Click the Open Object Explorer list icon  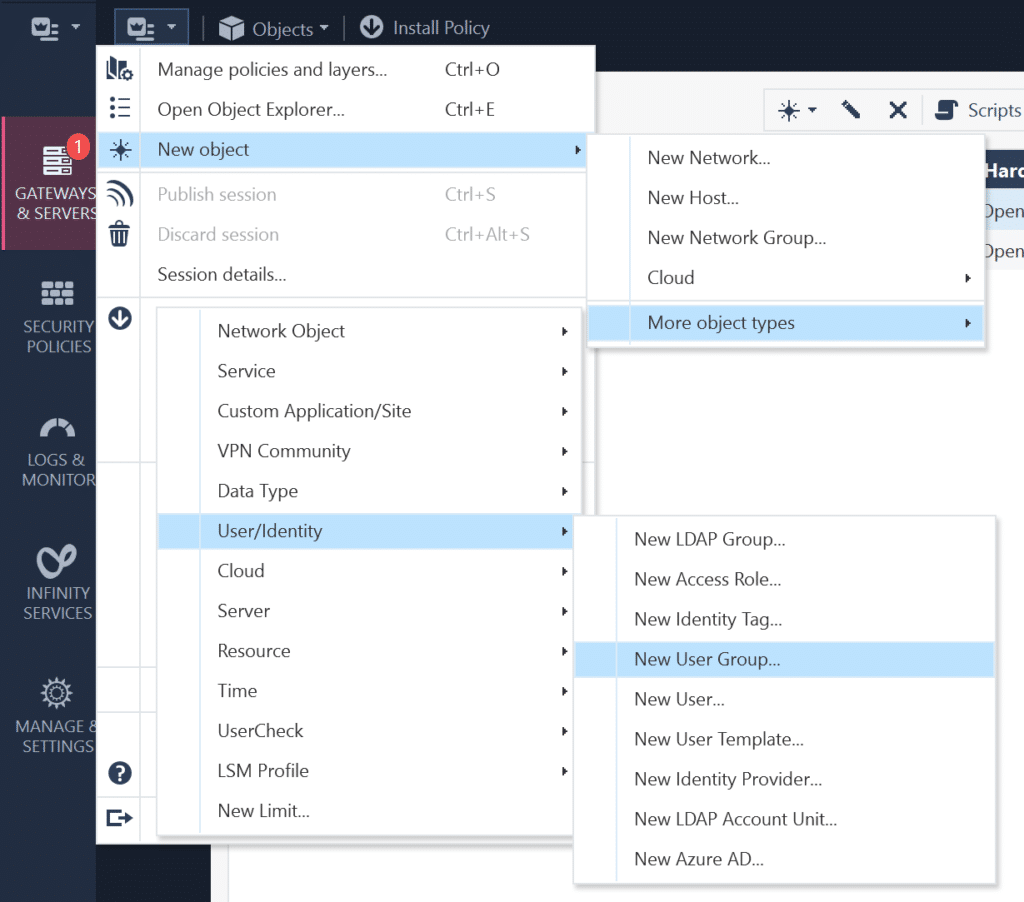point(120,107)
